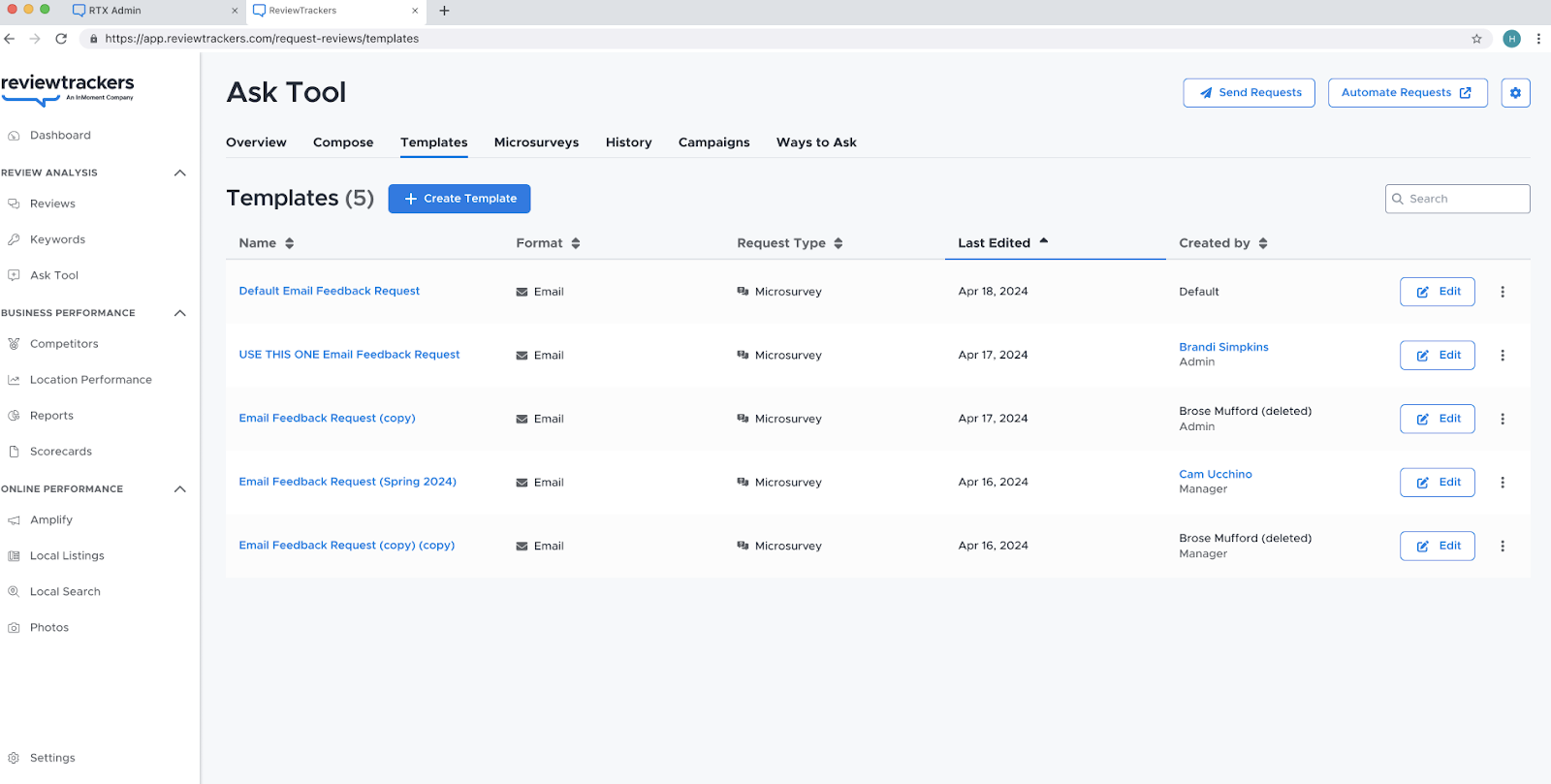Collapse the Review Analysis section
The width and height of the screenshot is (1551, 784).
pos(179,172)
